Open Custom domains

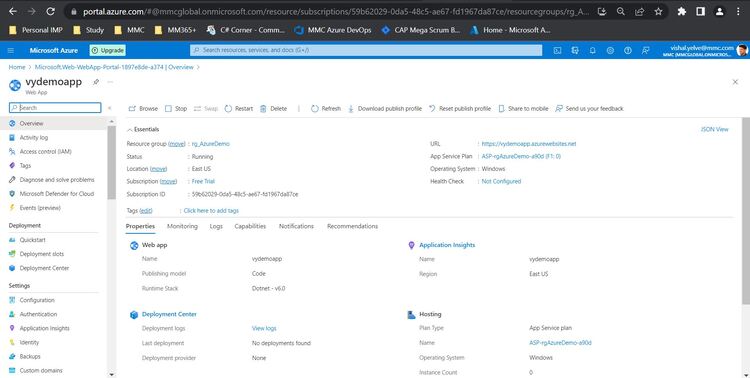(41, 370)
